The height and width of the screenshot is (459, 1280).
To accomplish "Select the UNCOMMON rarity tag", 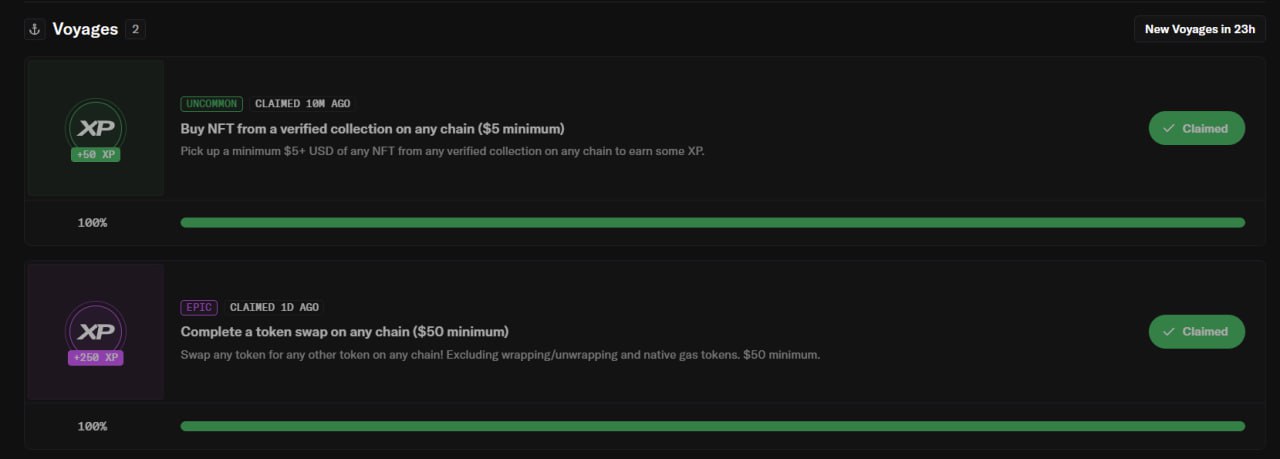I will (211, 103).
